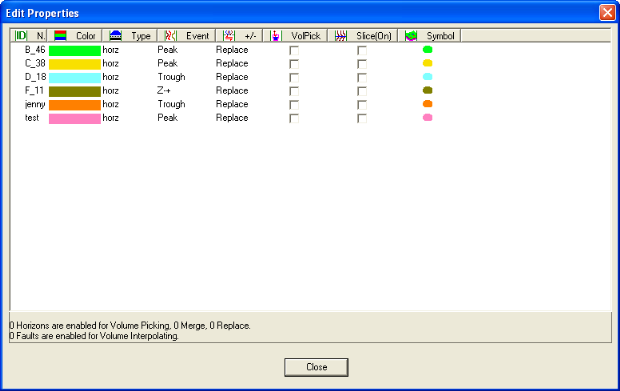Click Replace mode for test row
The image size is (620, 391).
(x=232, y=118)
